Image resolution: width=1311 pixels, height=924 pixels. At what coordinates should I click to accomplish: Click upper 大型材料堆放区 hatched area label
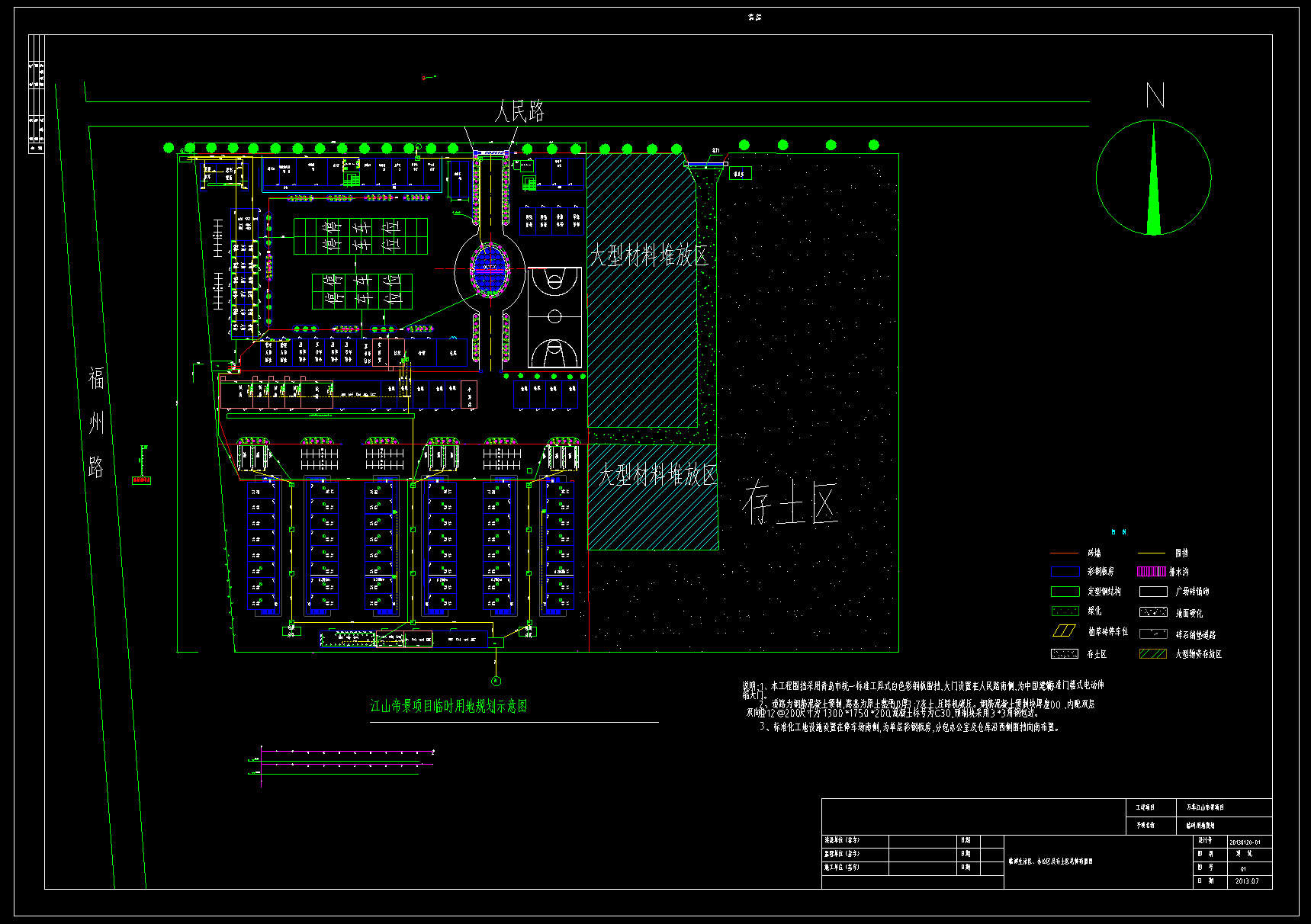(648, 255)
